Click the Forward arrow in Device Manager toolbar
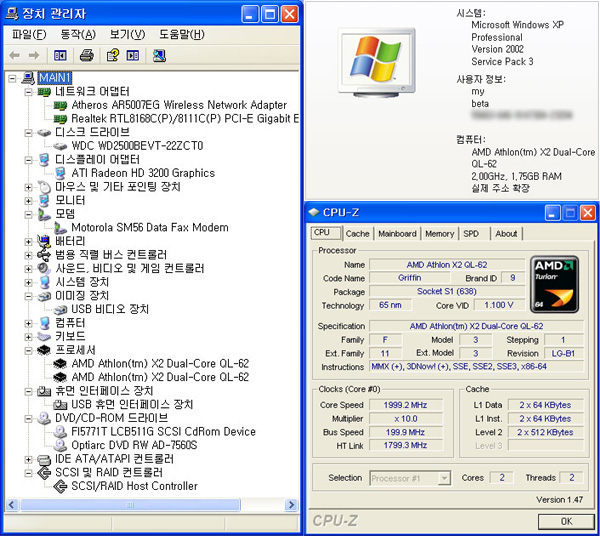The width and height of the screenshot is (600, 538). [34, 56]
